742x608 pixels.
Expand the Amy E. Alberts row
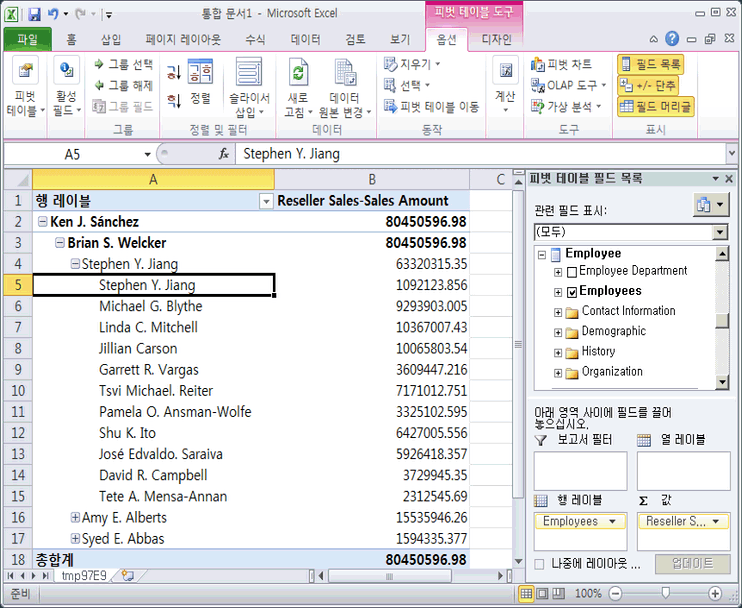click(75, 517)
